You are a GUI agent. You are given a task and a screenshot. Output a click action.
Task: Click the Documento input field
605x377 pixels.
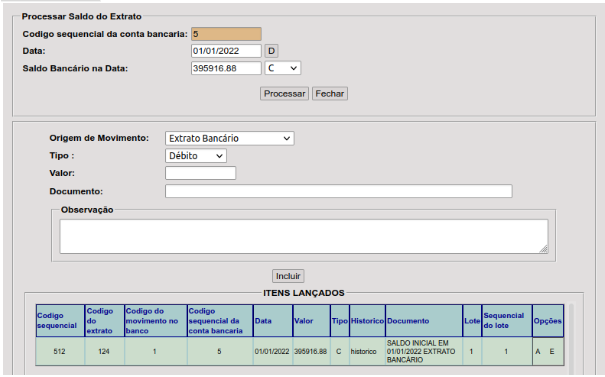(338, 191)
